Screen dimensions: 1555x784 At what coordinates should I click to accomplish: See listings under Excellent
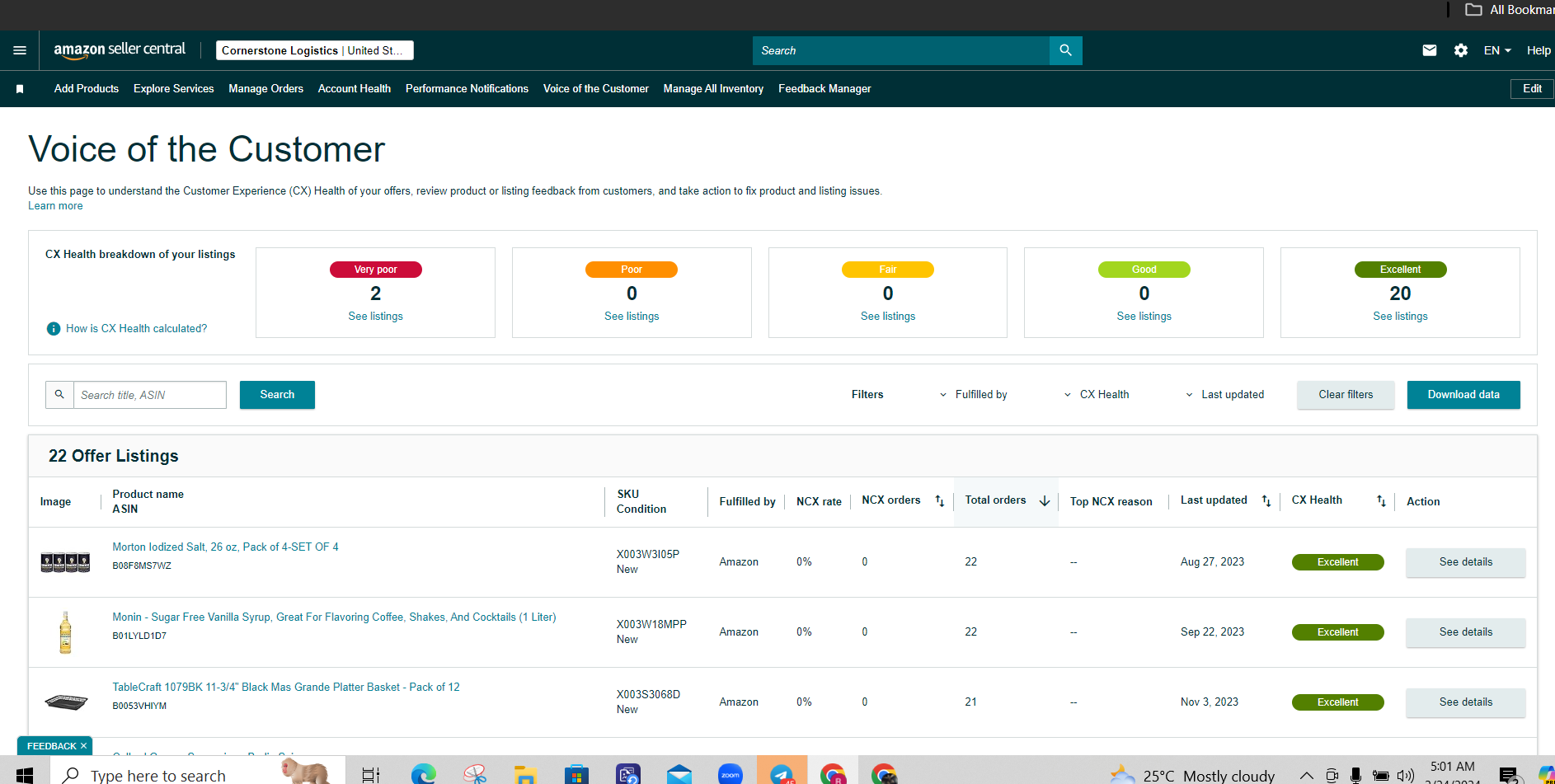tap(1400, 317)
